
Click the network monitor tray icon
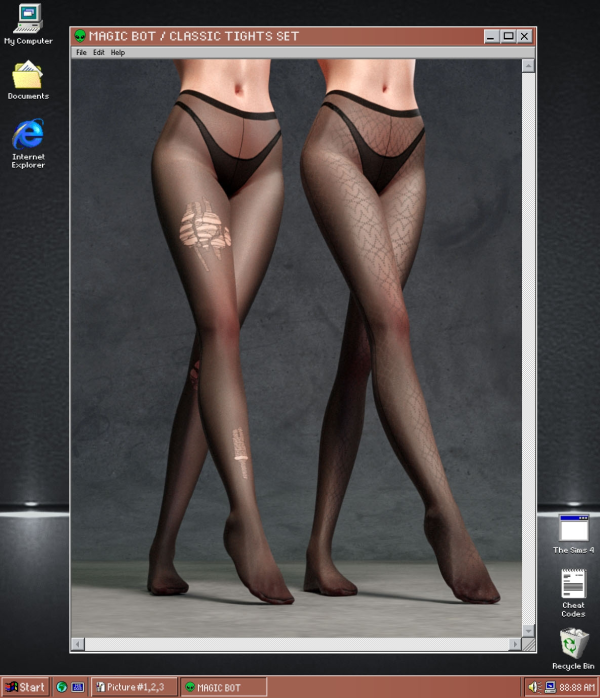coord(551,687)
